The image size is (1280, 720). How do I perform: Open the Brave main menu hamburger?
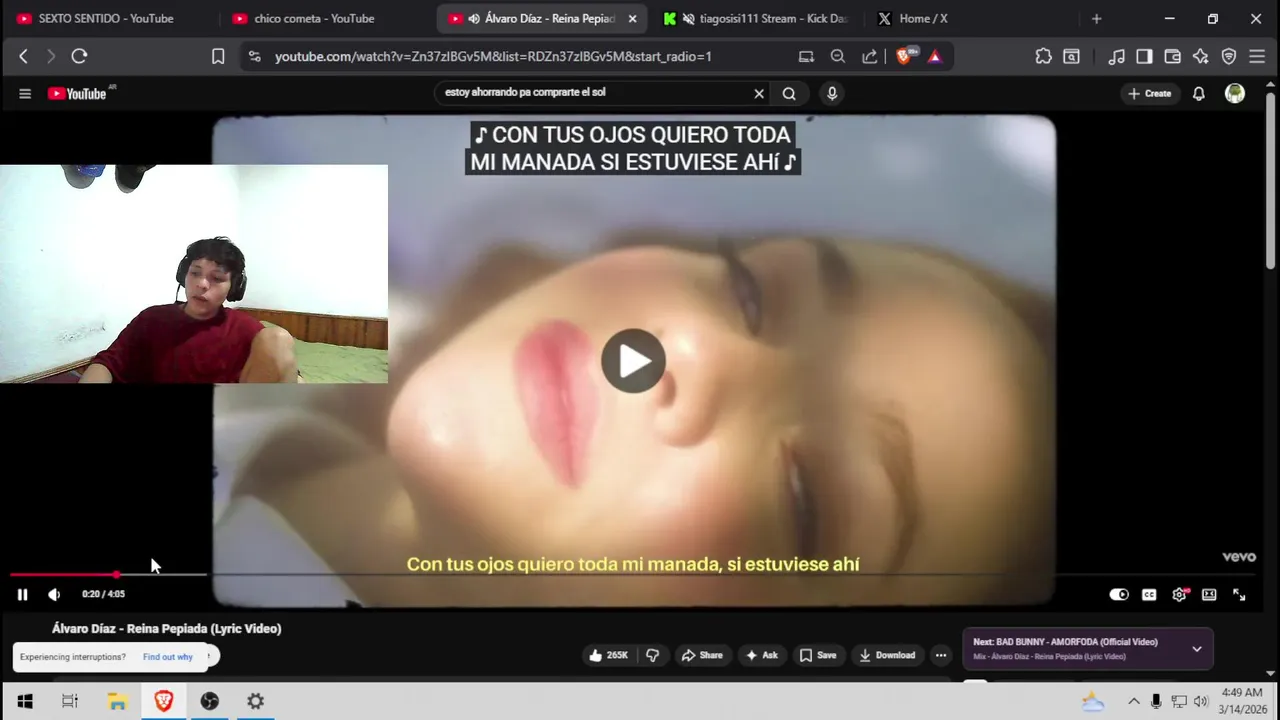point(1257,57)
